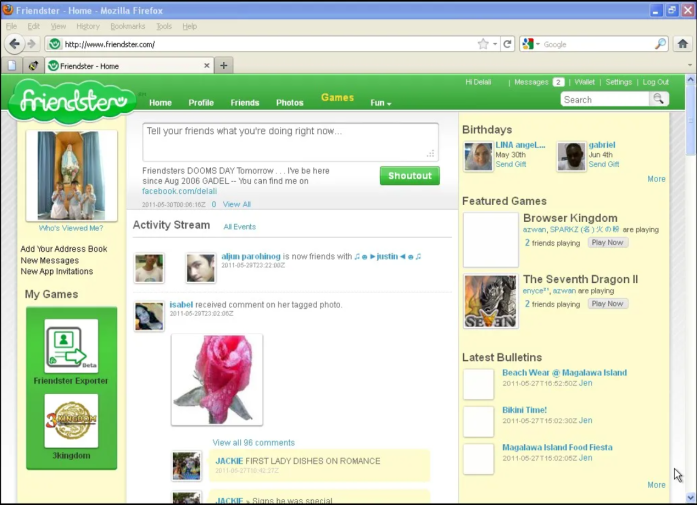The height and width of the screenshot is (505, 697).
Task: Open the Bookmarks menu in Firefox
Action: [127, 26]
